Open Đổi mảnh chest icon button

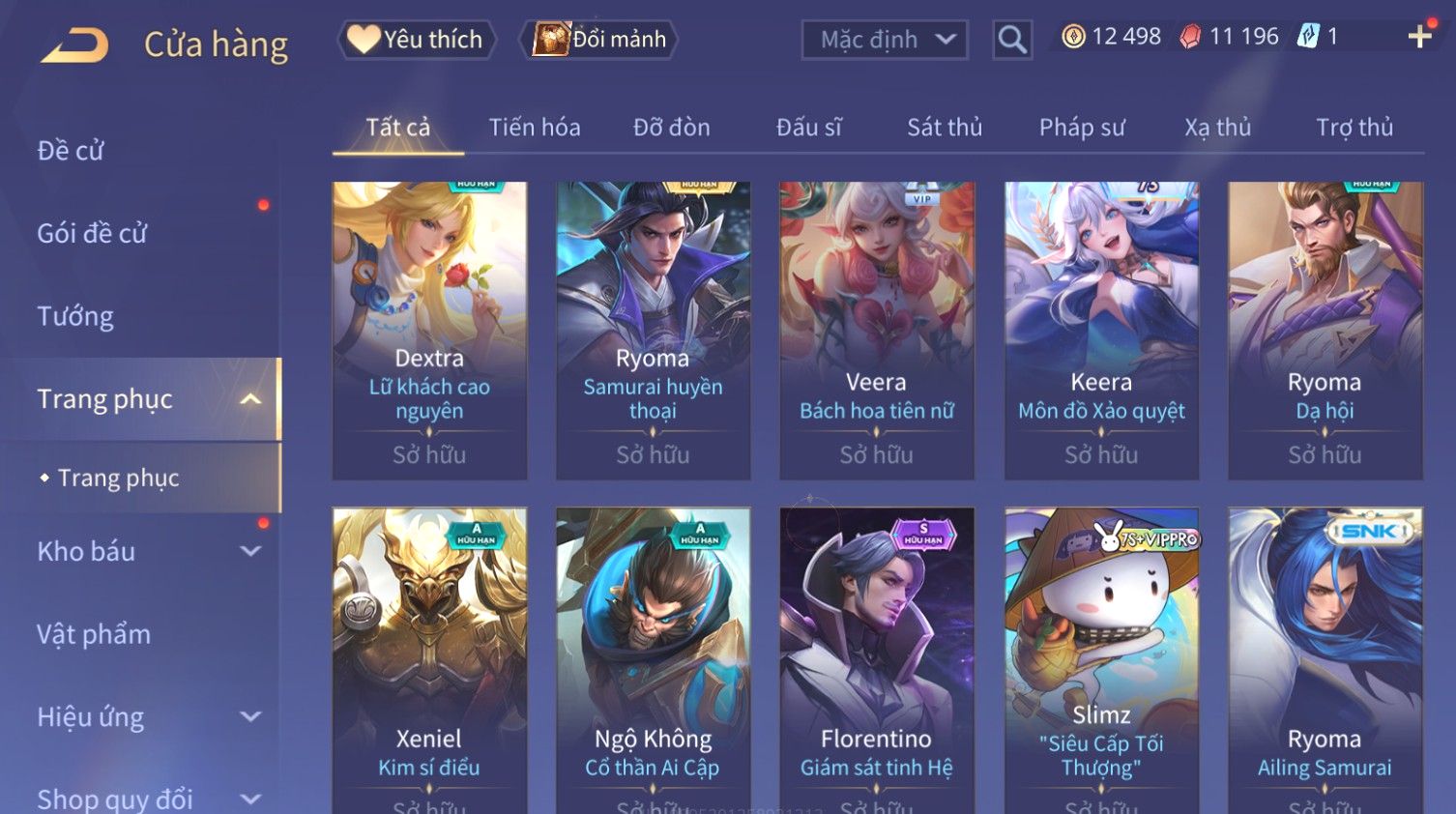[x=599, y=40]
